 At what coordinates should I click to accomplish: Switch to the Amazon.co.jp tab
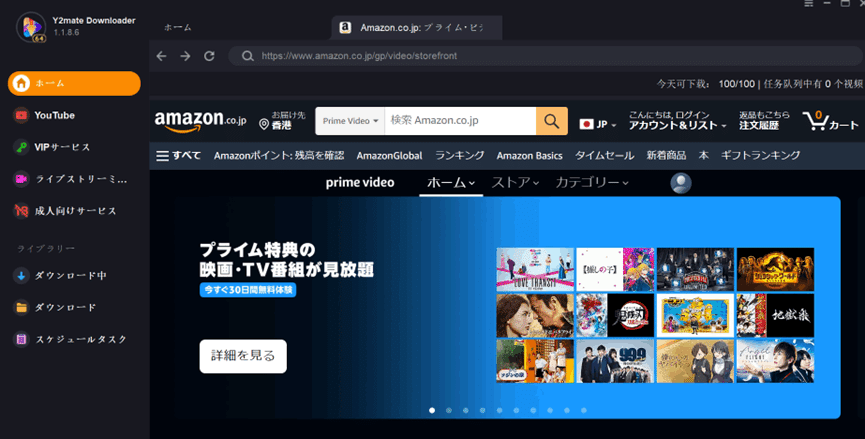pyautogui.click(x=417, y=28)
